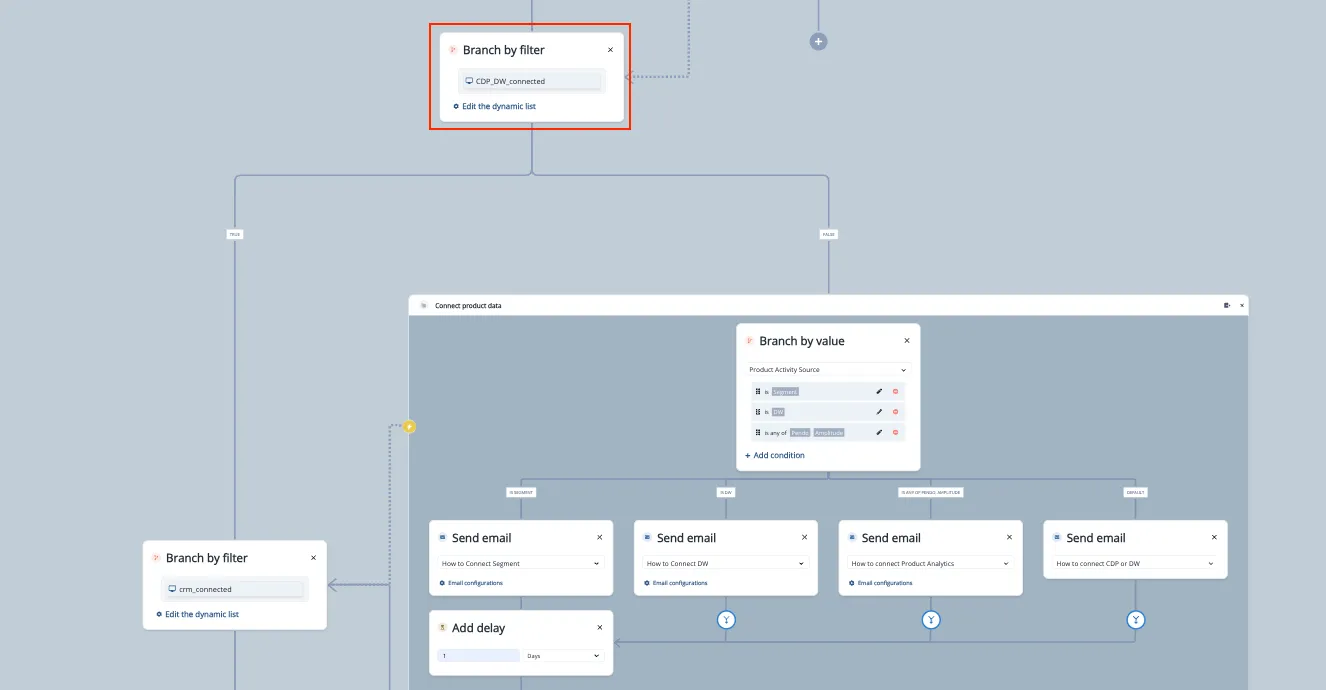Delete the 'is DW' condition
This screenshot has width=1326, height=690.
[895, 412]
